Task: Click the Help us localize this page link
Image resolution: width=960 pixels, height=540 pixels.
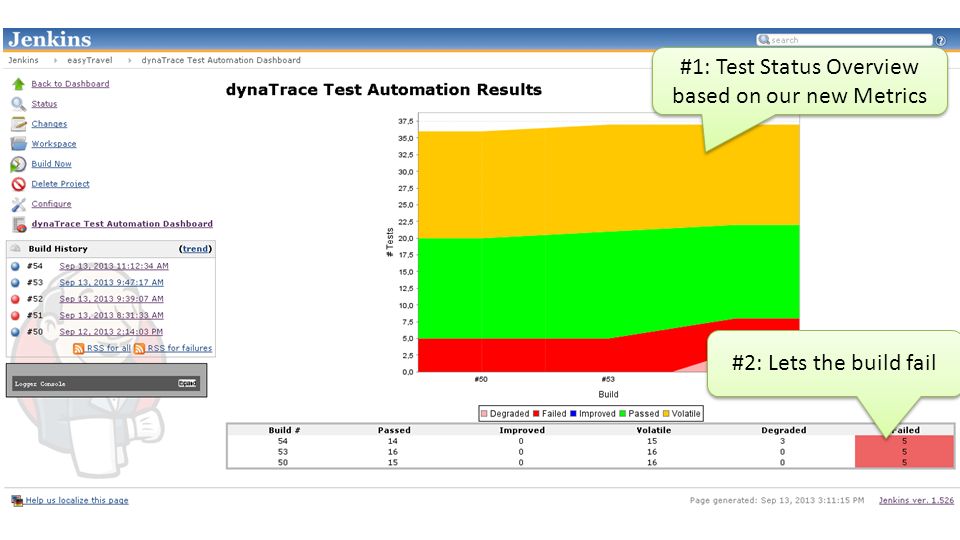Action: click(77, 501)
